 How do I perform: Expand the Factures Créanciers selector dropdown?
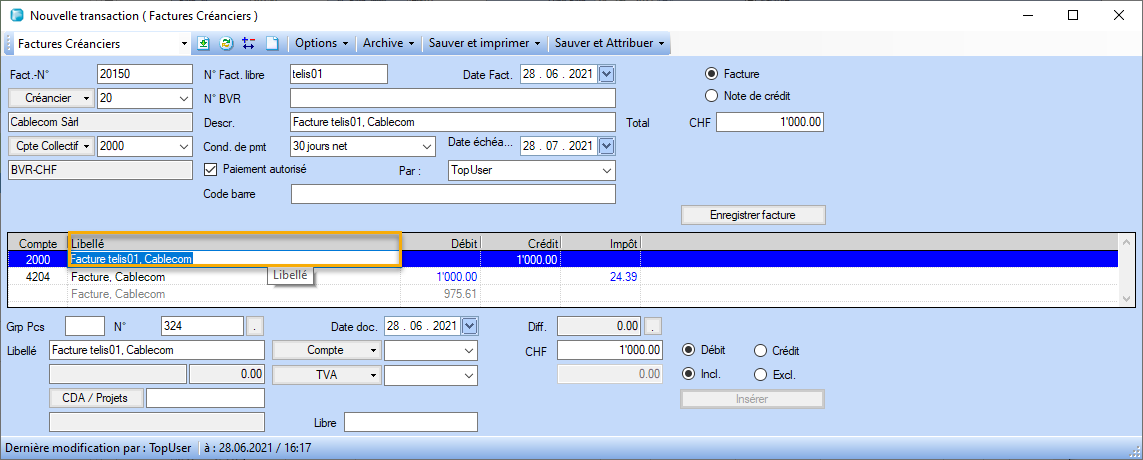(x=184, y=44)
